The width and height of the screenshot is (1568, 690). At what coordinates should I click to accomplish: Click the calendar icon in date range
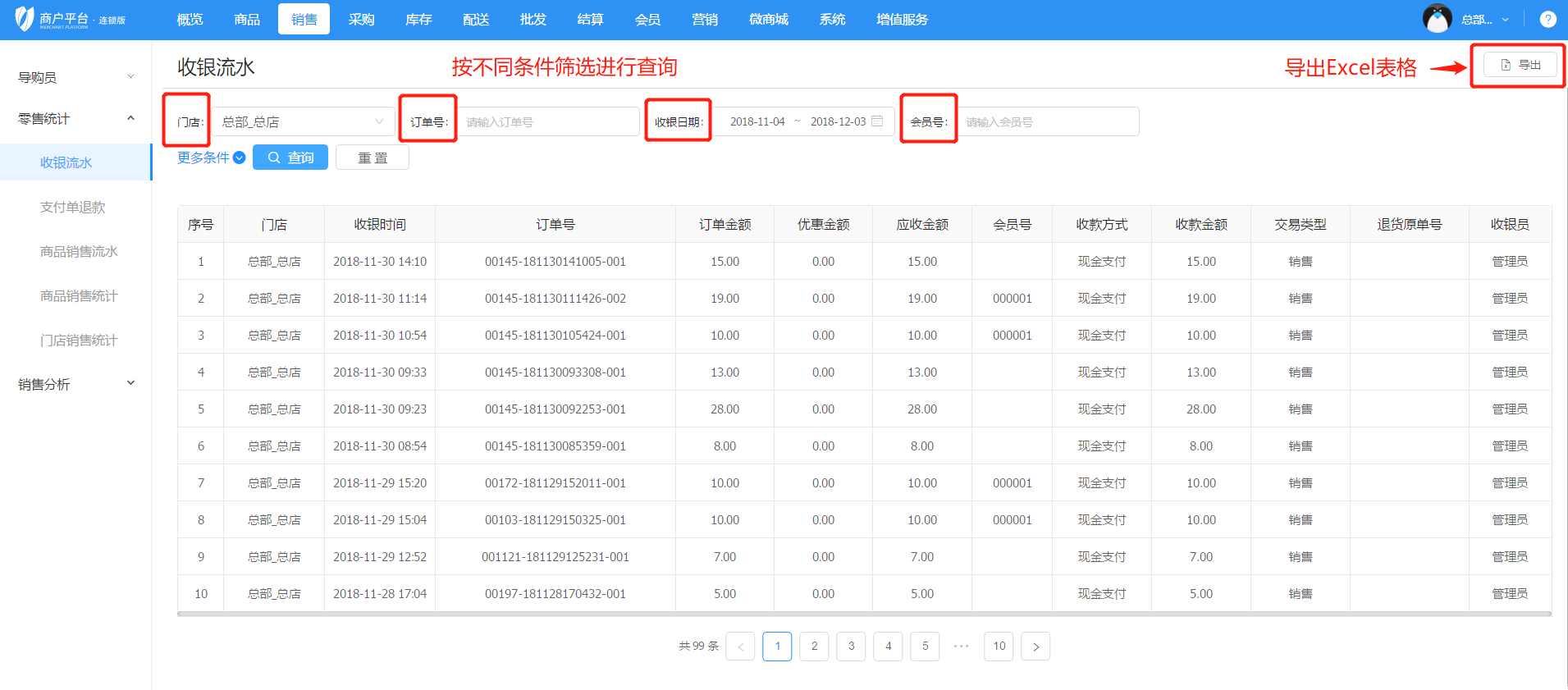click(877, 121)
